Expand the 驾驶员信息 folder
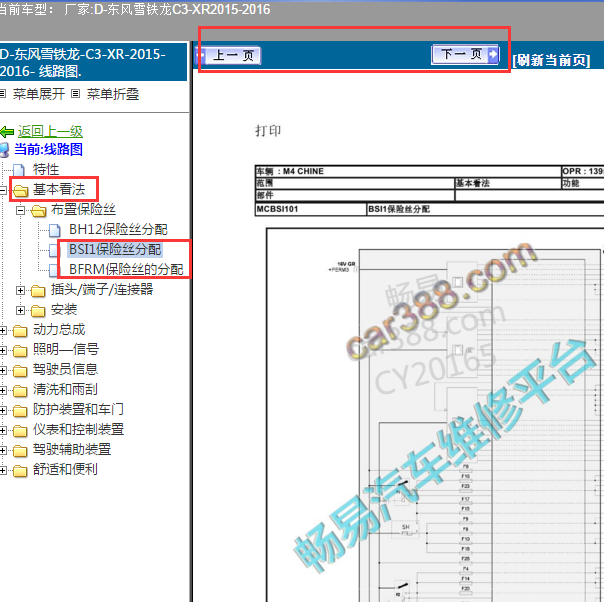 tap(3, 371)
